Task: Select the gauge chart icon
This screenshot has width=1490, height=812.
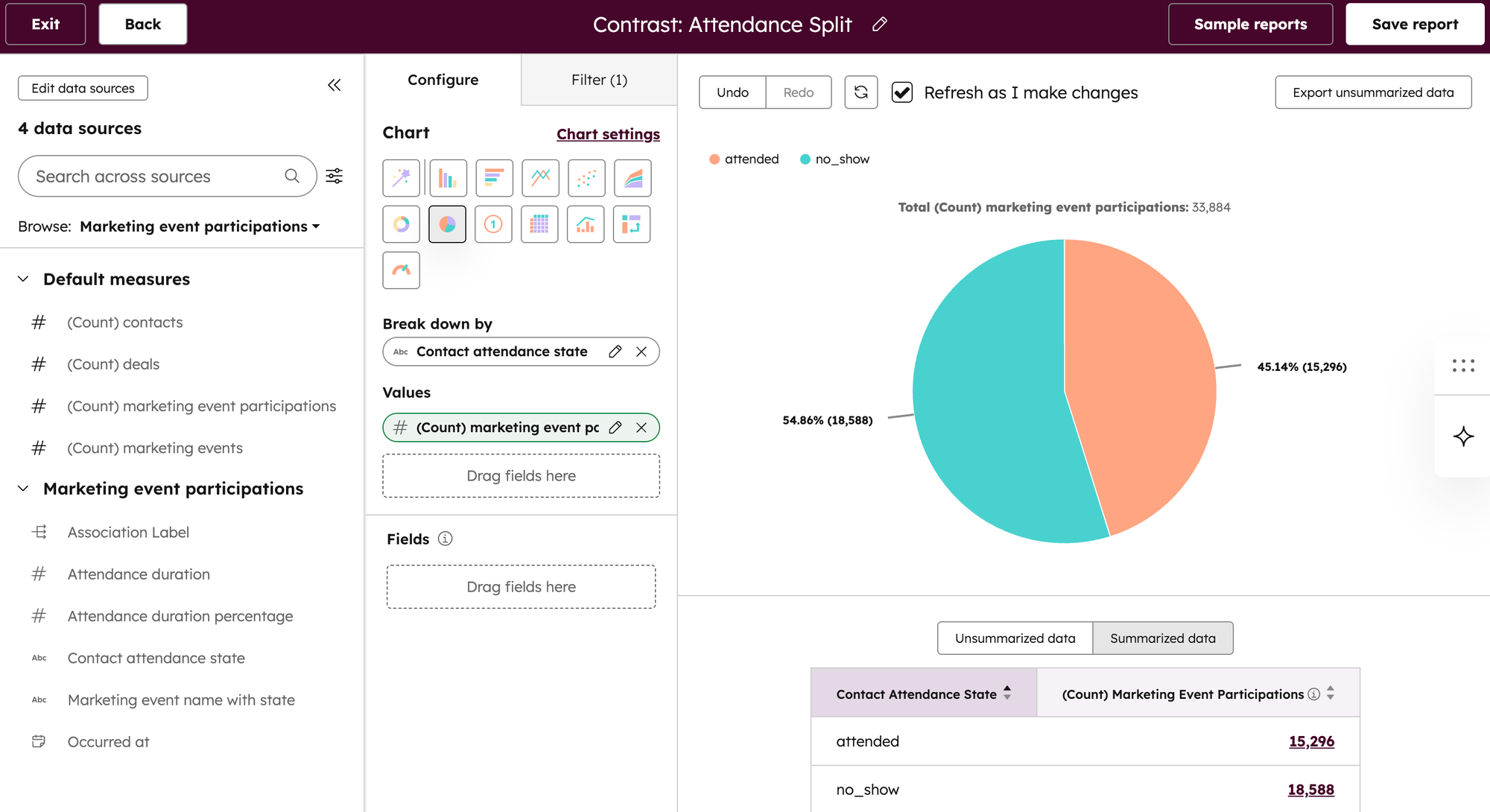Action: coord(401,270)
